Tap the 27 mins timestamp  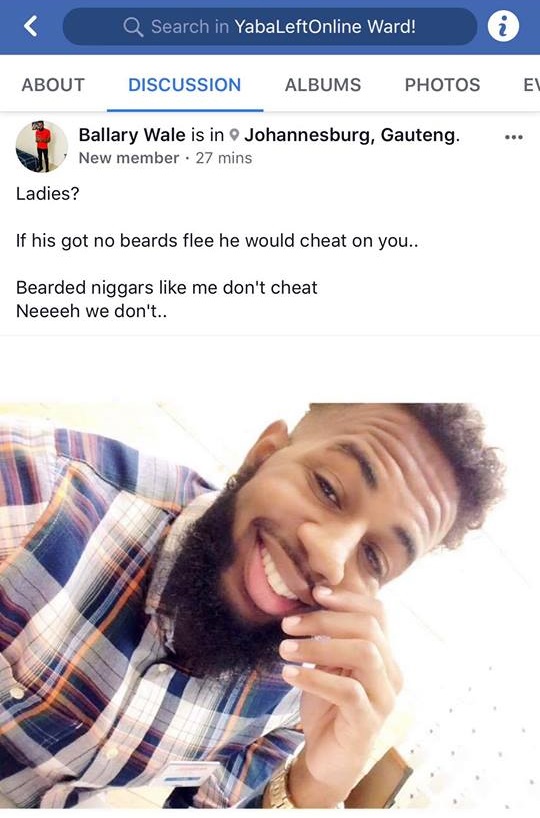pyautogui.click(x=224, y=158)
